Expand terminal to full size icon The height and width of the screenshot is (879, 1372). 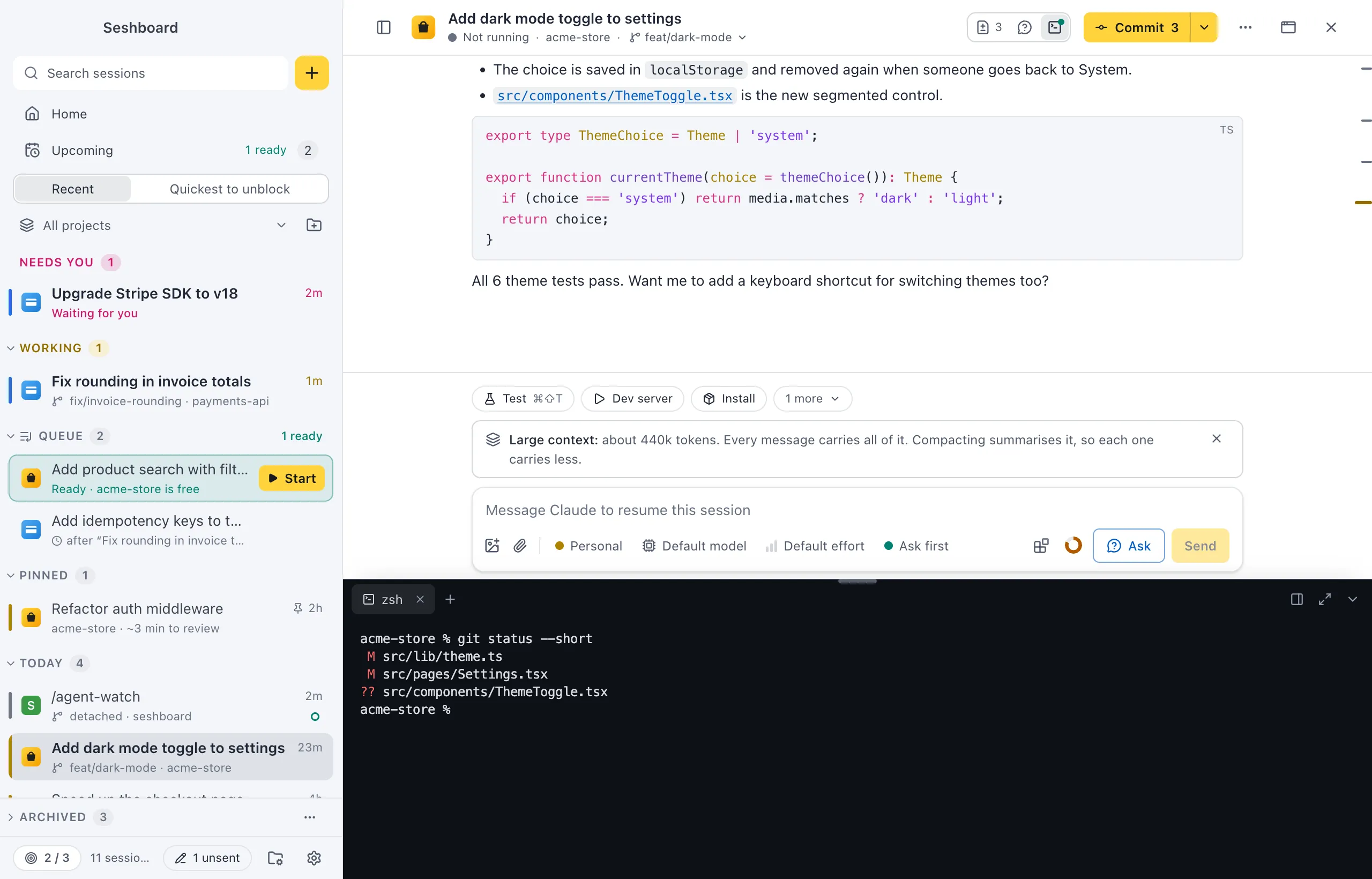click(x=1325, y=599)
